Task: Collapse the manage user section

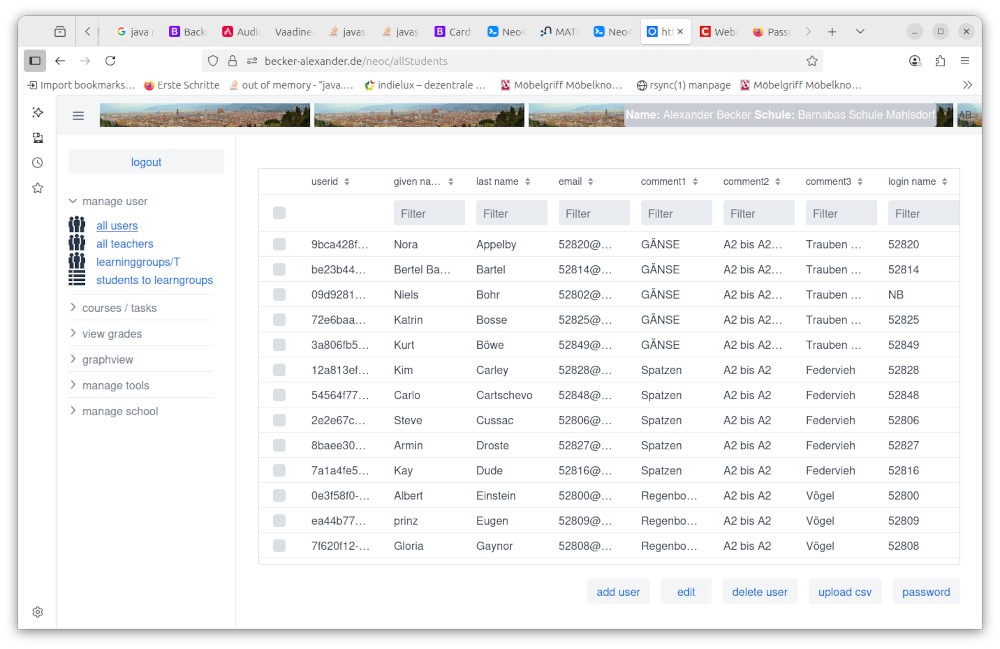Action: tap(73, 201)
